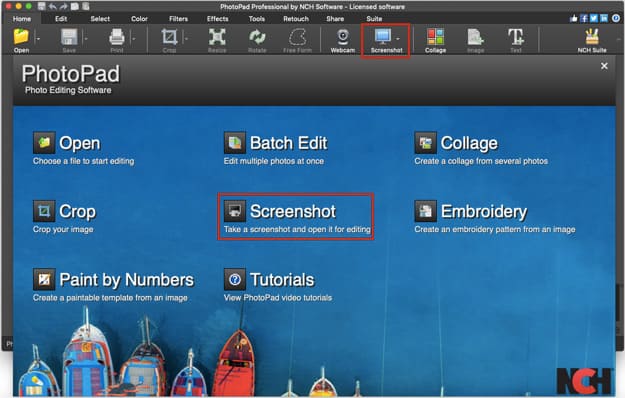
Task: Click the Print toolbar icon
Action: pyautogui.click(x=117, y=37)
